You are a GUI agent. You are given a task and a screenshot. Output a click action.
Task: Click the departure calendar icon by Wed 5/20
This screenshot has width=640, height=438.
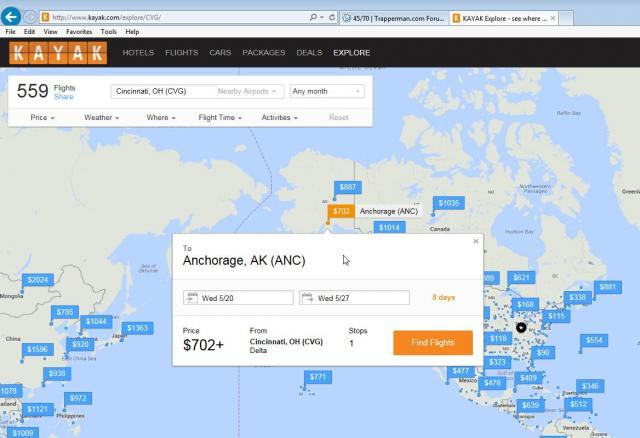[x=191, y=298]
